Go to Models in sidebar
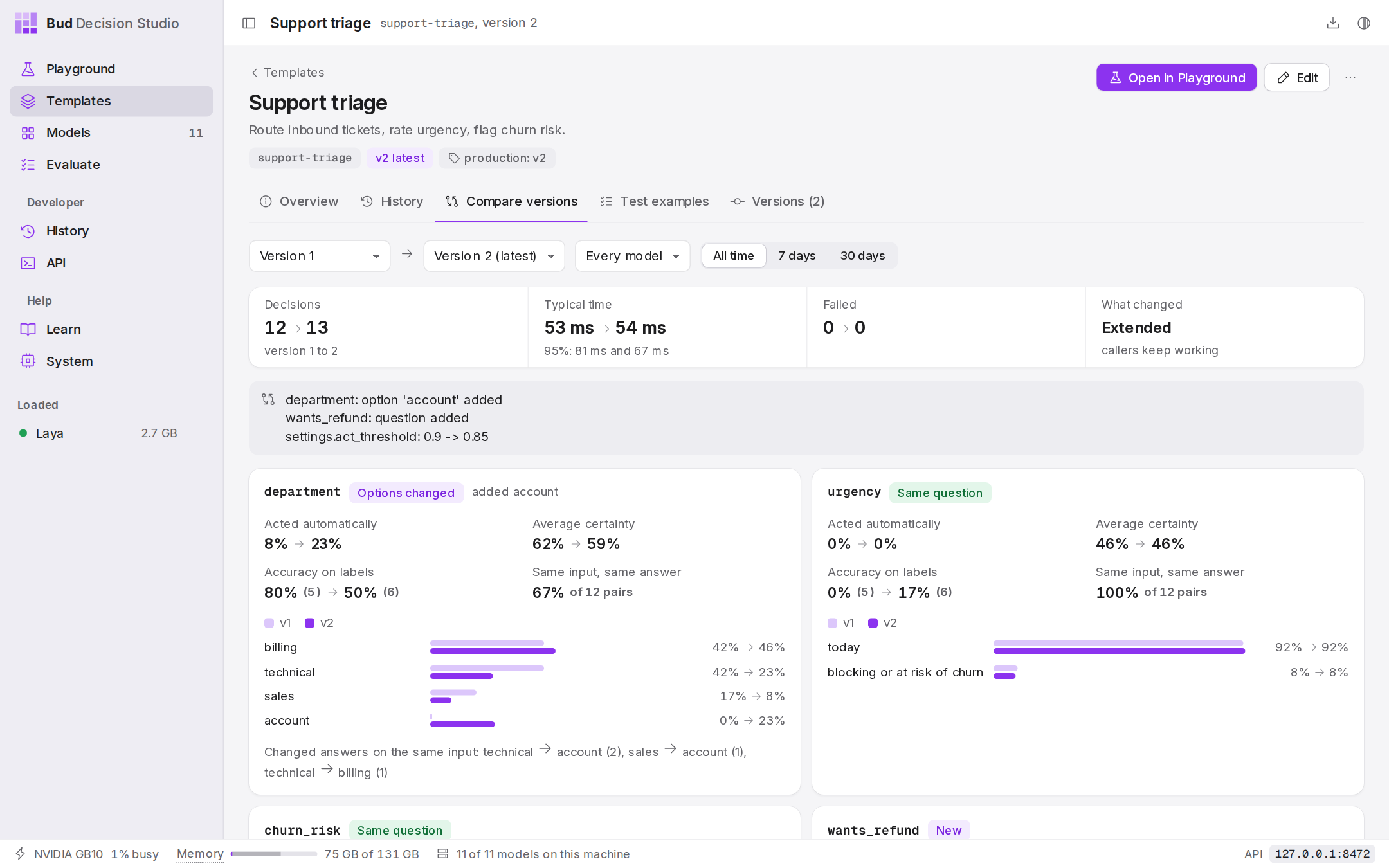The height and width of the screenshot is (868, 1389). coord(111,132)
